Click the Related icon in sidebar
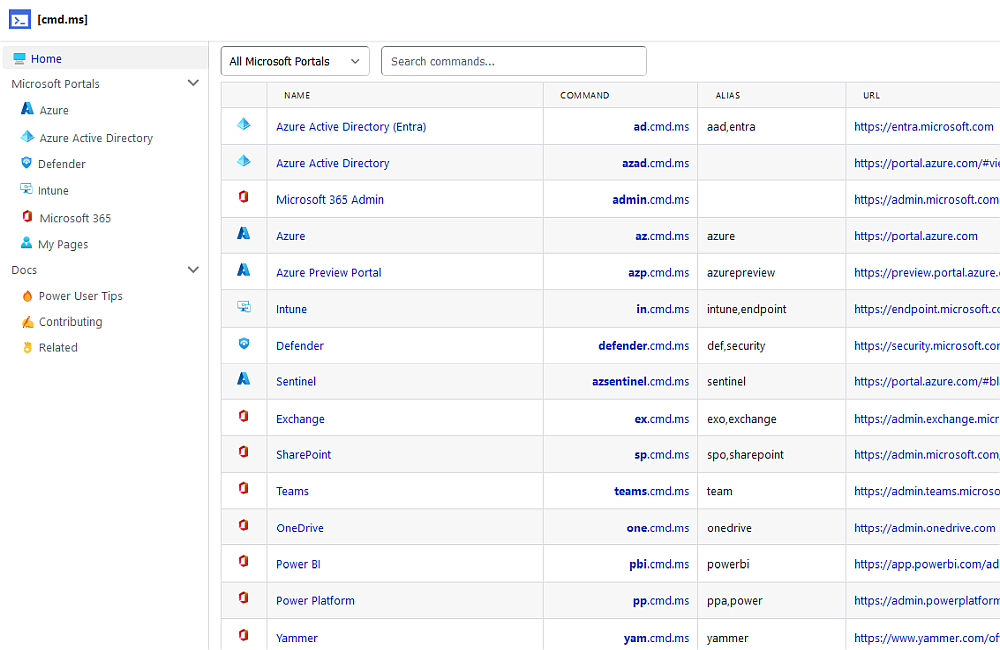The width and height of the screenshot is (1000, 650). pos(27,348)
